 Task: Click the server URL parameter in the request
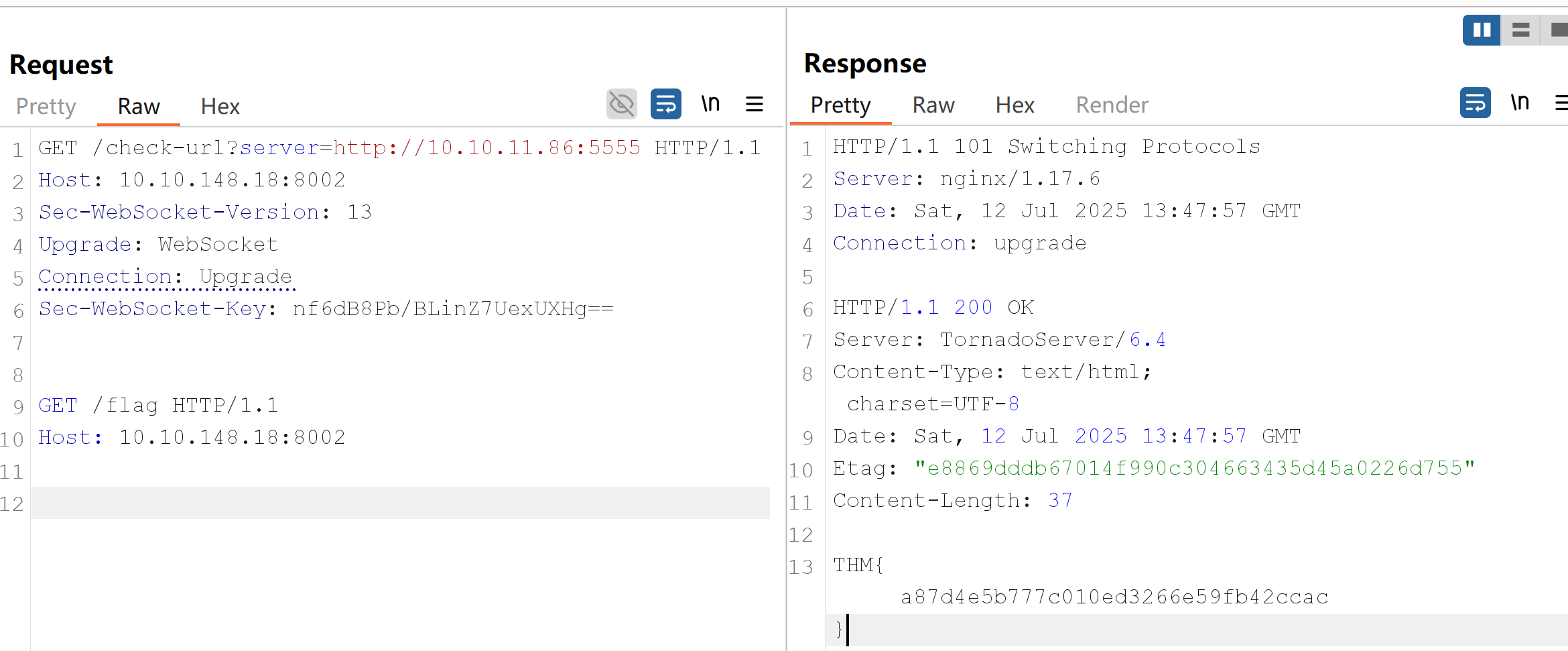[279, 147]
